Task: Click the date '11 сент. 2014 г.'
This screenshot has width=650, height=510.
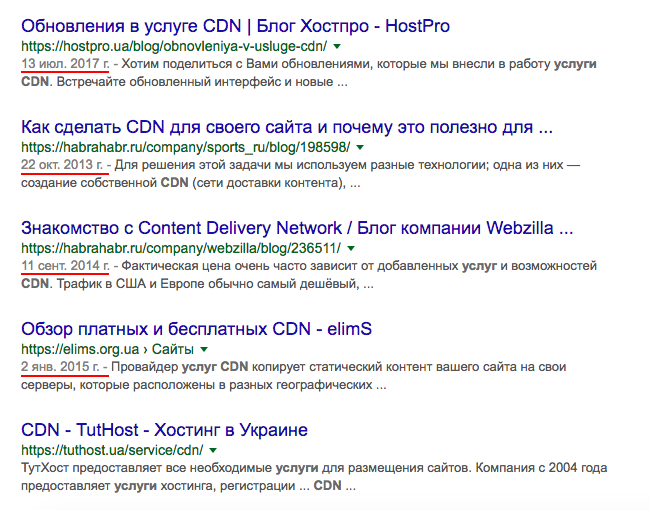Action: tap(68, 266)
